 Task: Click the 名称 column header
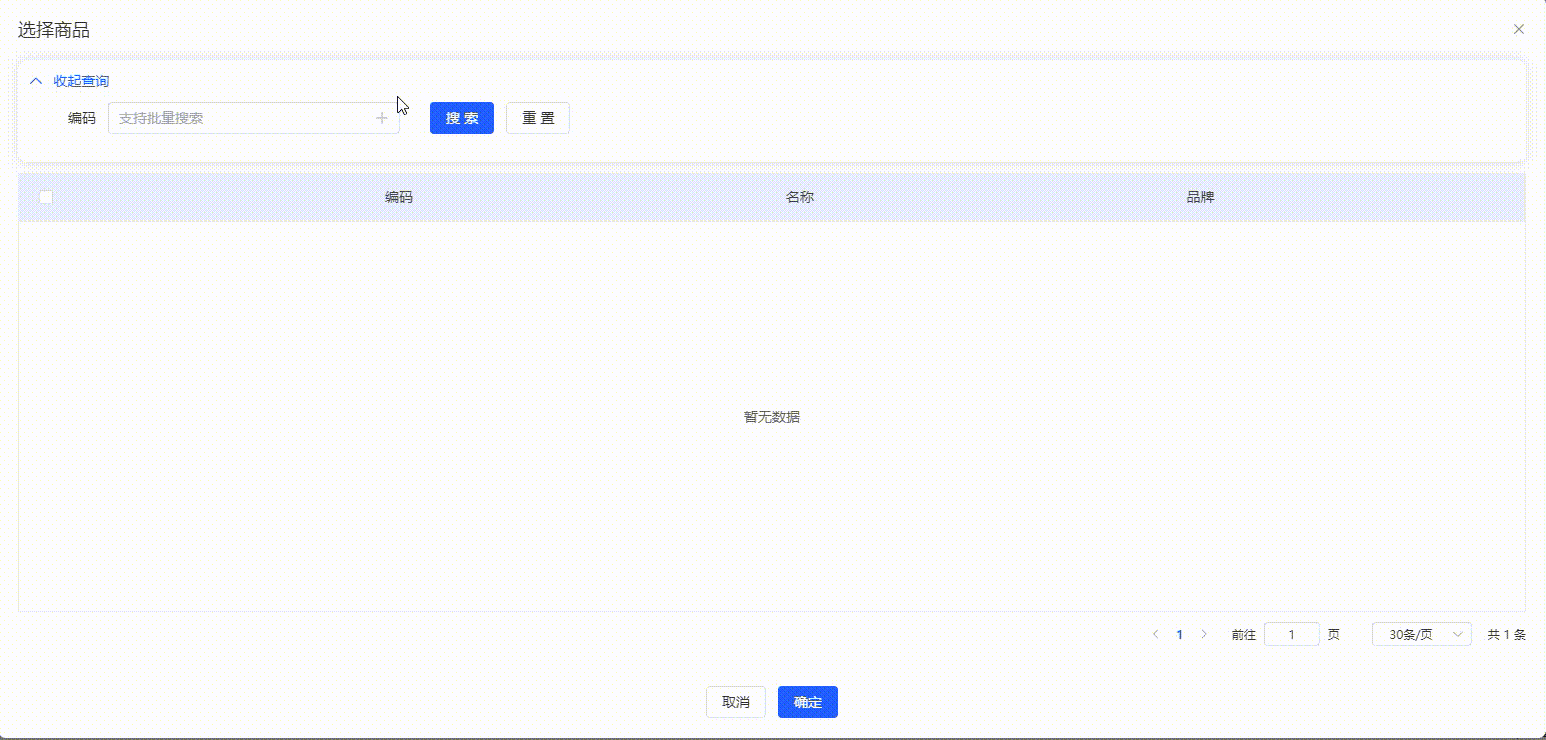point(800,197)
